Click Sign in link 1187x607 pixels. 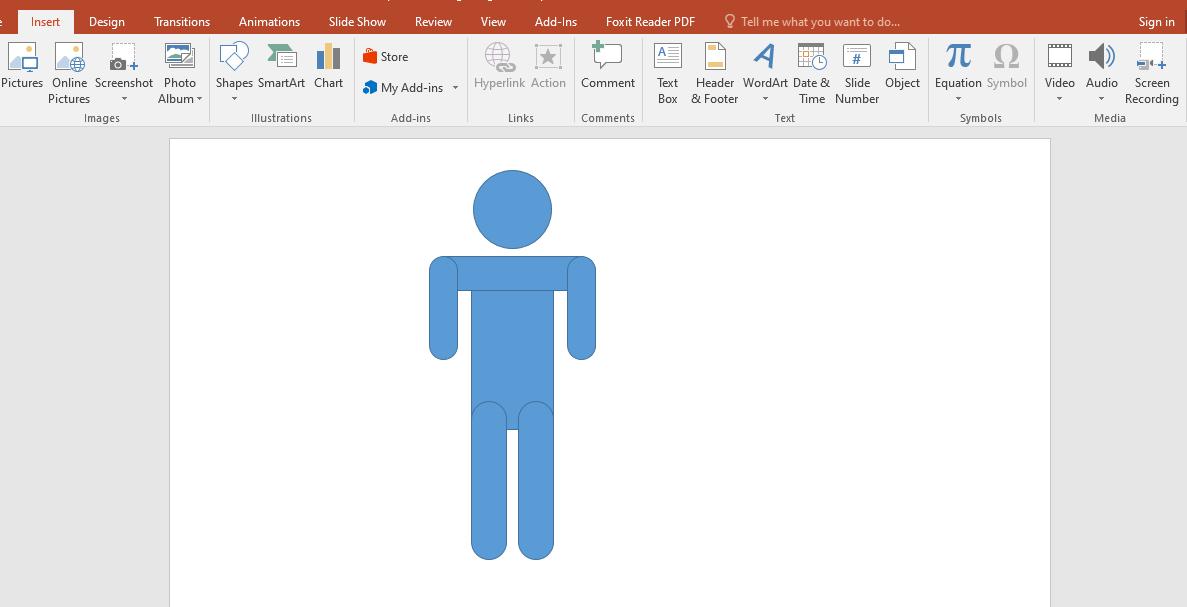(1156, 21)
